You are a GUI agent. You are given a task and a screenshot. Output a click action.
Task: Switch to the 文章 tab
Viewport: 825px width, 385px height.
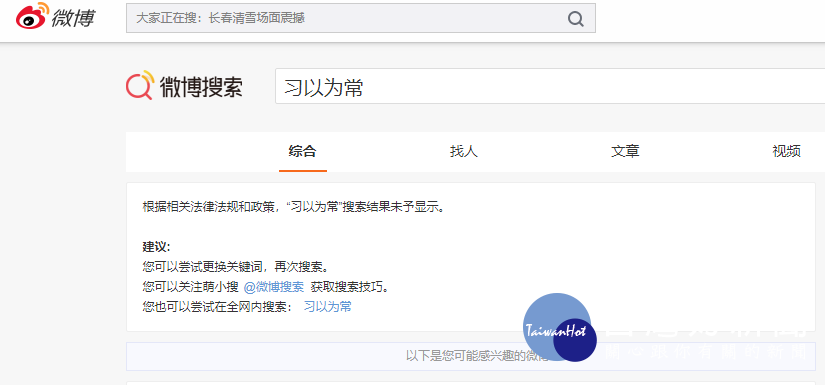click(x=625, y=151)
